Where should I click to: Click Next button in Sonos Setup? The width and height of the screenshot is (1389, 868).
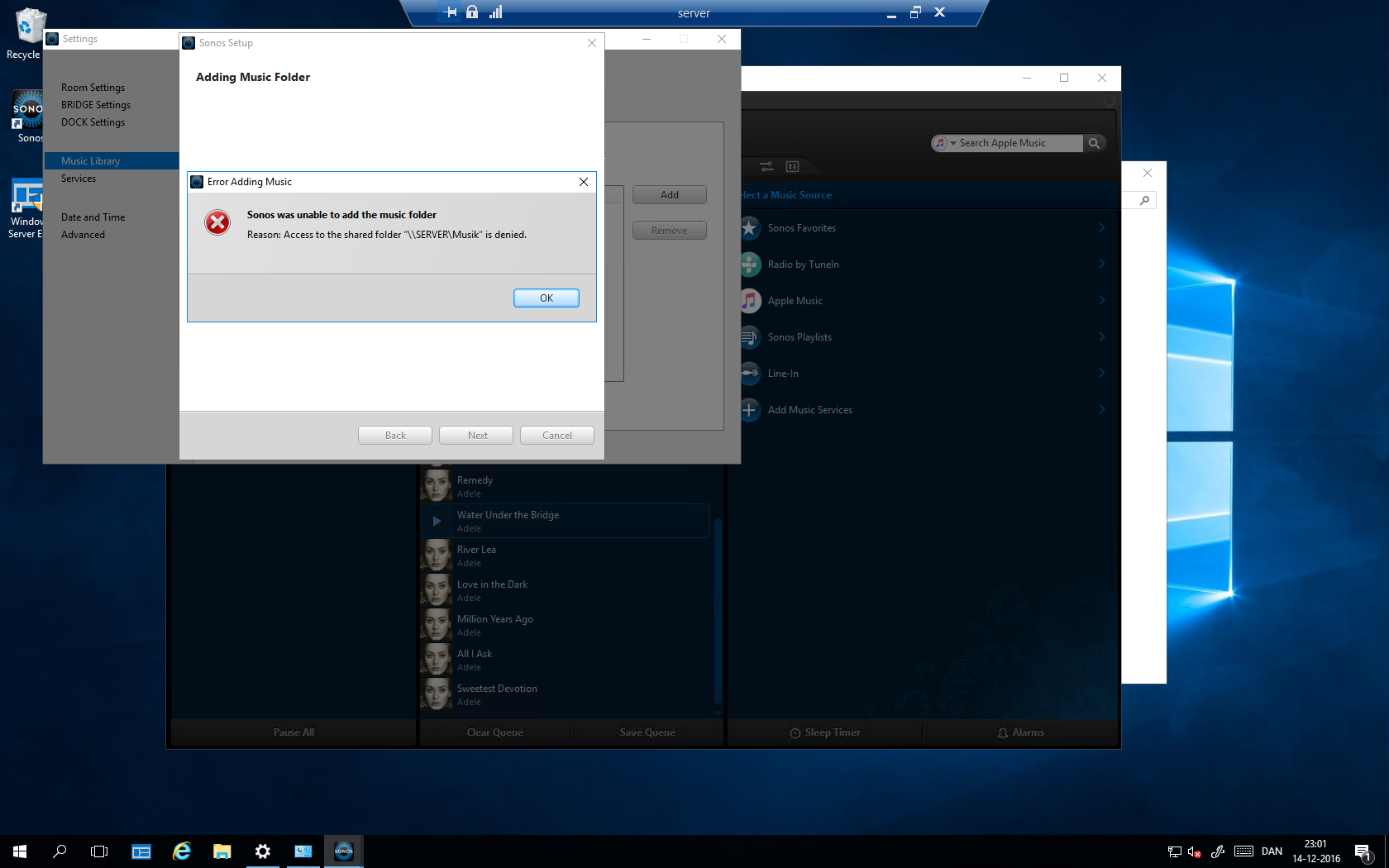coord(476,436)
